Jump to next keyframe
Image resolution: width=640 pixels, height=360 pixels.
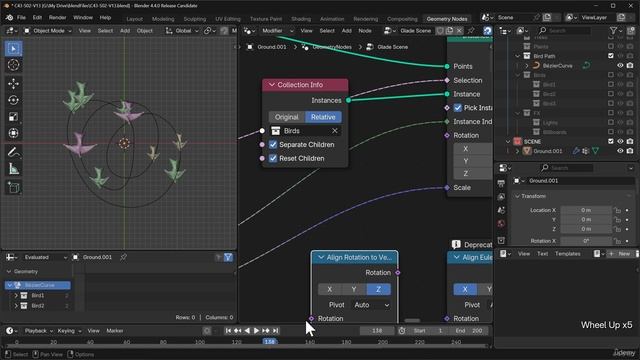266,331
